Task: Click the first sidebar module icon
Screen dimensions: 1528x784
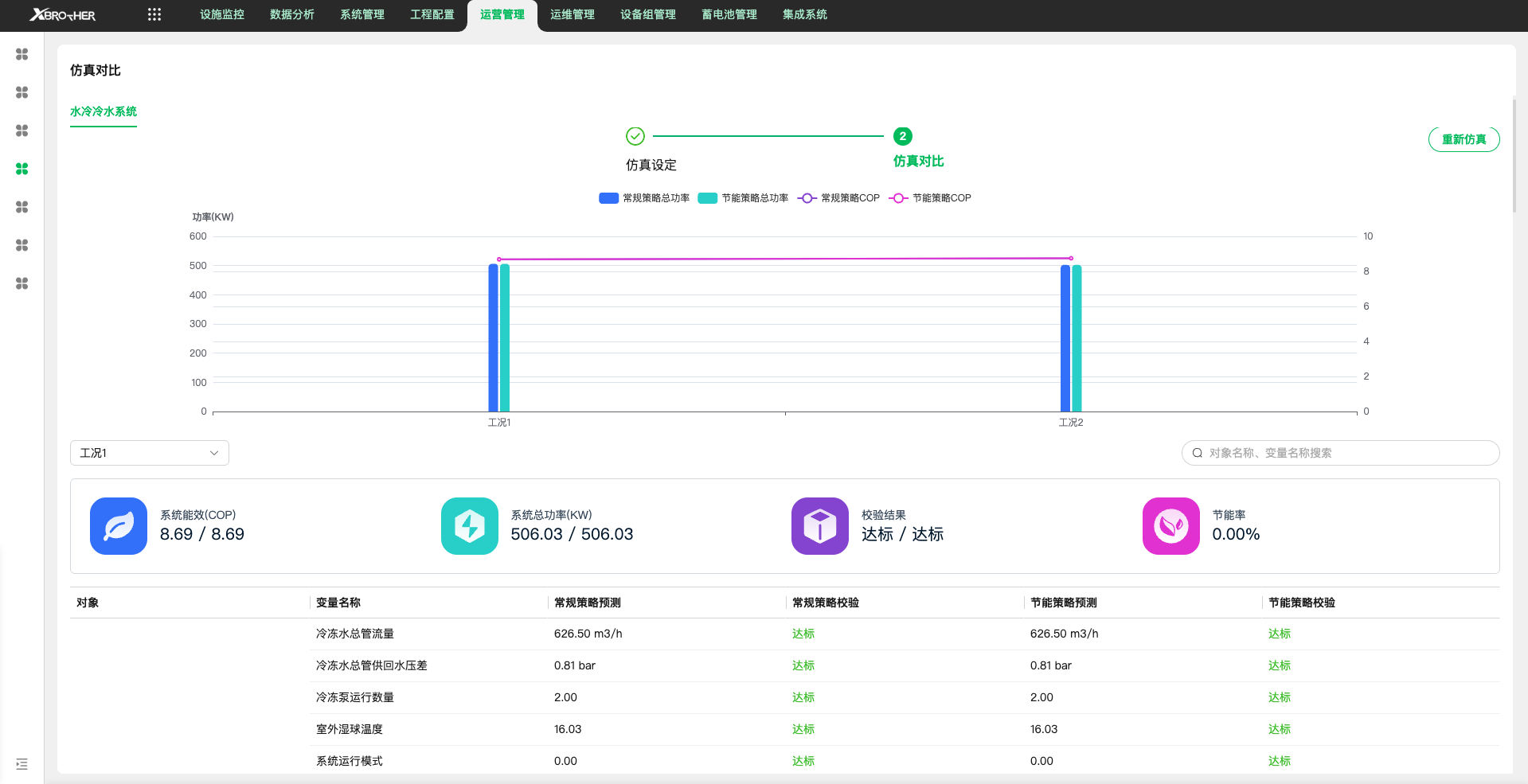Action: 22,54
